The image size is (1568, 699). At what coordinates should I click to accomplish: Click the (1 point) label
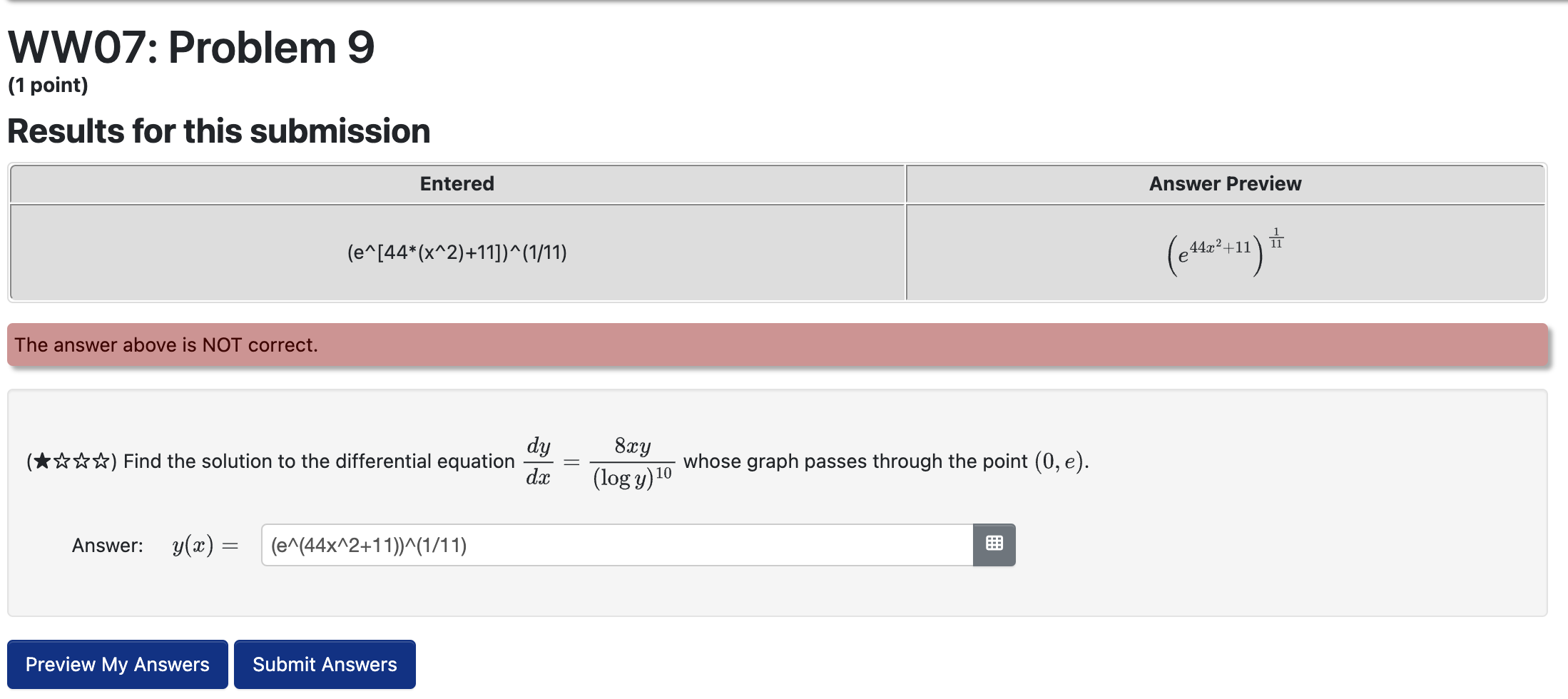point(47,84)
